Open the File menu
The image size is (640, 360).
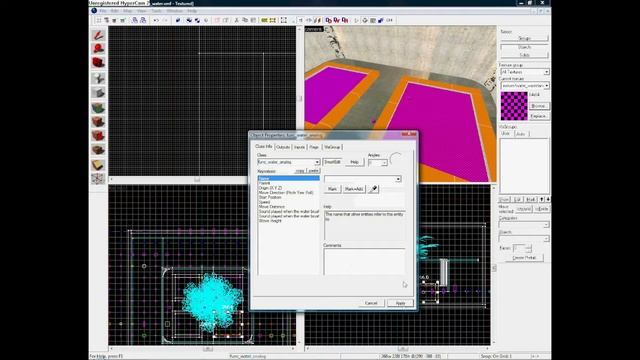tap(103, 11)
